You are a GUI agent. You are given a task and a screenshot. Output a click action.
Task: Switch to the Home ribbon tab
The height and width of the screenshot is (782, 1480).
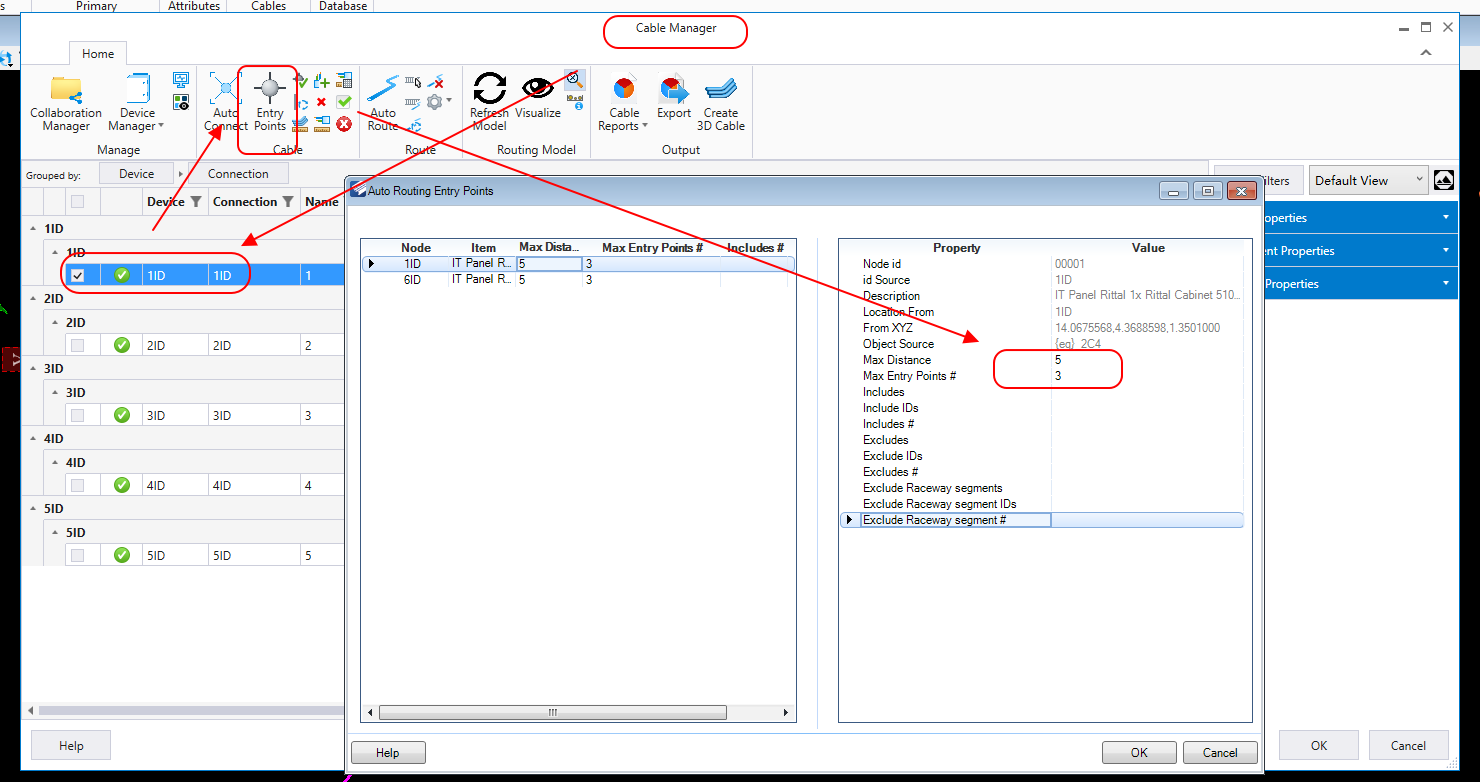pyautogui.click(x=98, y=54)
